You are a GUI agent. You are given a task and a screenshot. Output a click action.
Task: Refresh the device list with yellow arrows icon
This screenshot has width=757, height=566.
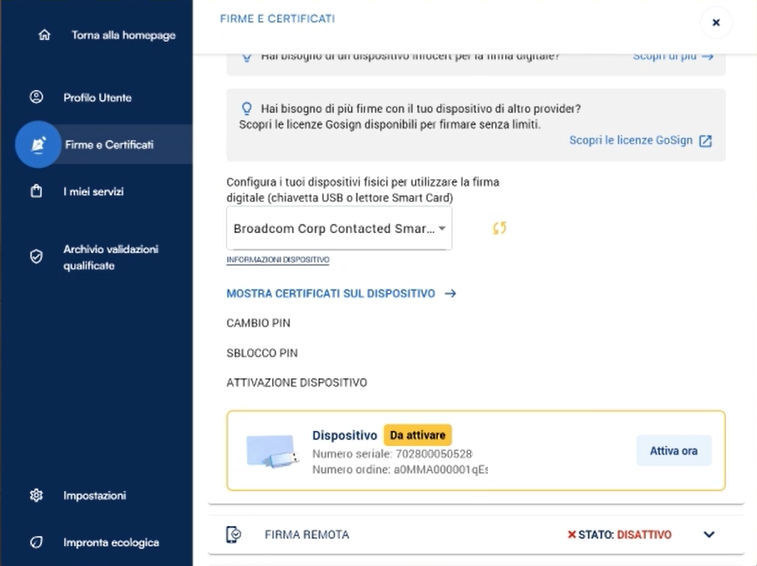coord(499,228)
